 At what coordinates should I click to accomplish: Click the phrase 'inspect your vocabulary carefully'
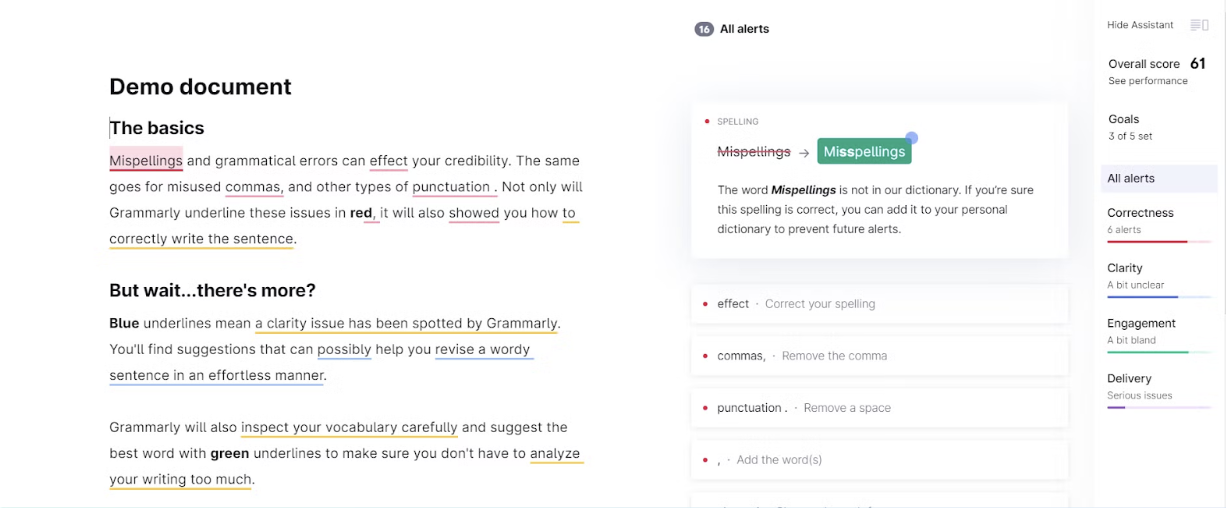click(349, 427)
